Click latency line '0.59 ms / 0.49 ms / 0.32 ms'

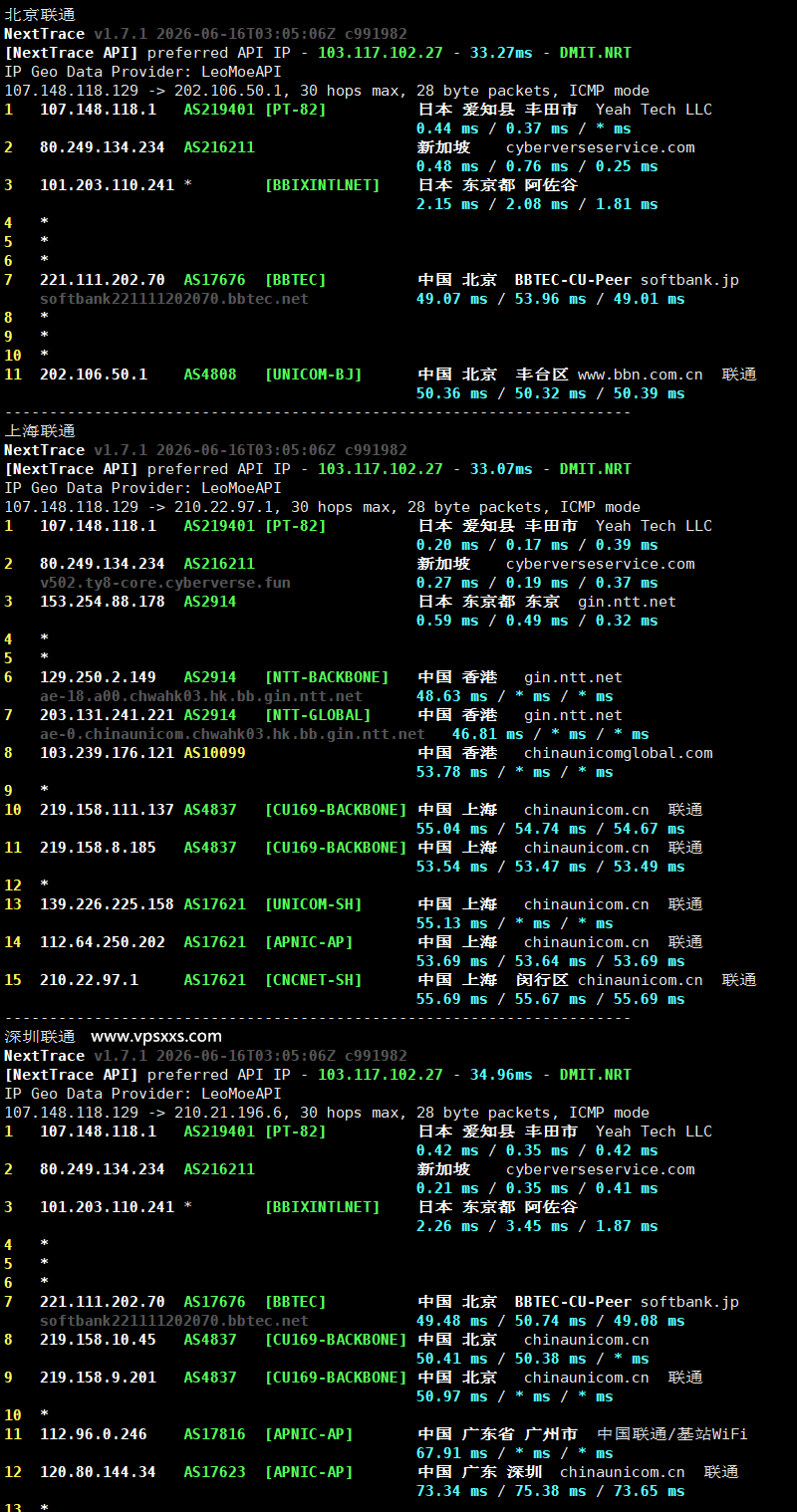[537, 621]
